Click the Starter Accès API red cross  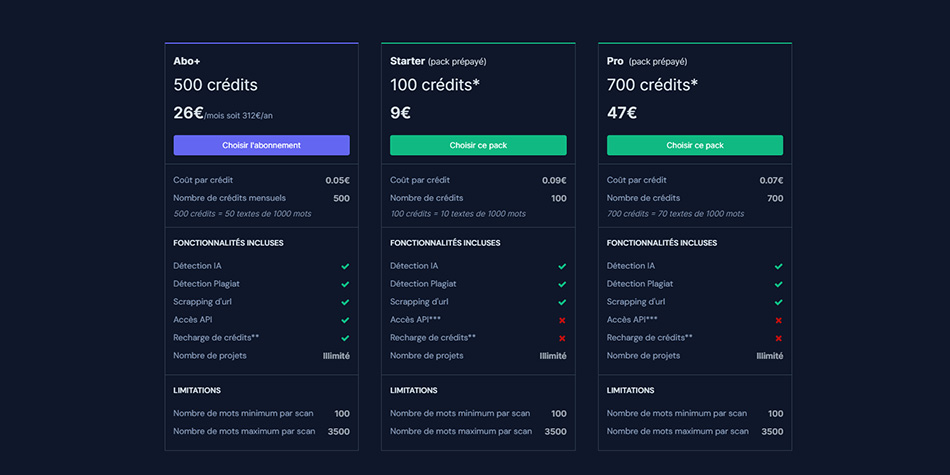562,320
